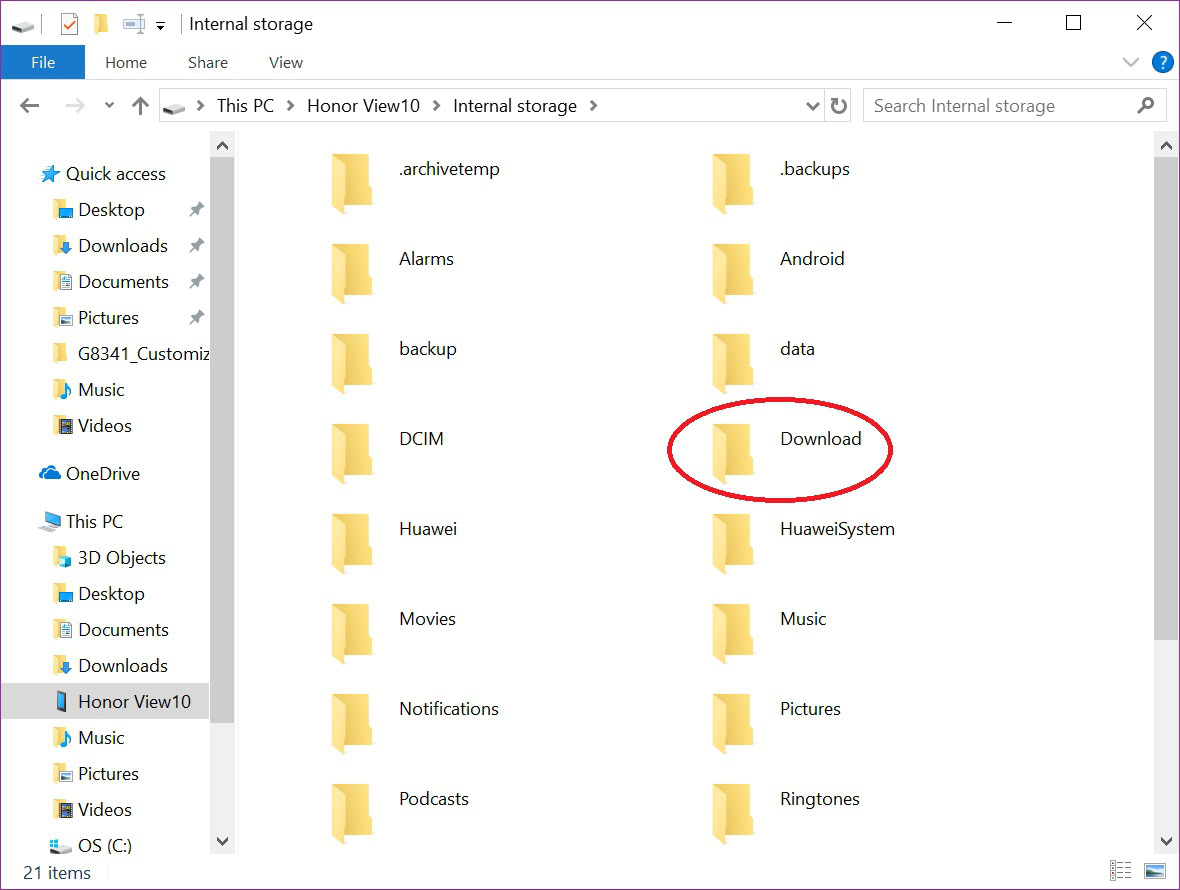Open the File menu tab
Screen dimensions: 1180x890
click(43, 62)
